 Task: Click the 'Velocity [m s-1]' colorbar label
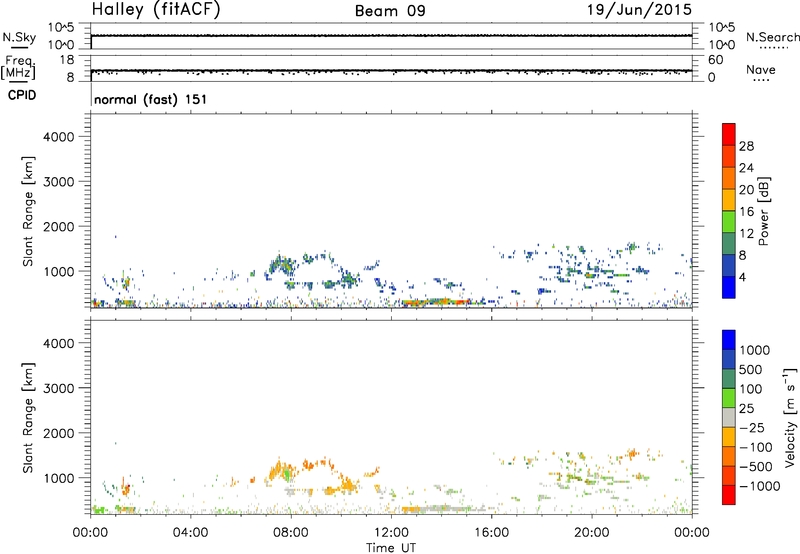coord(790,417)
